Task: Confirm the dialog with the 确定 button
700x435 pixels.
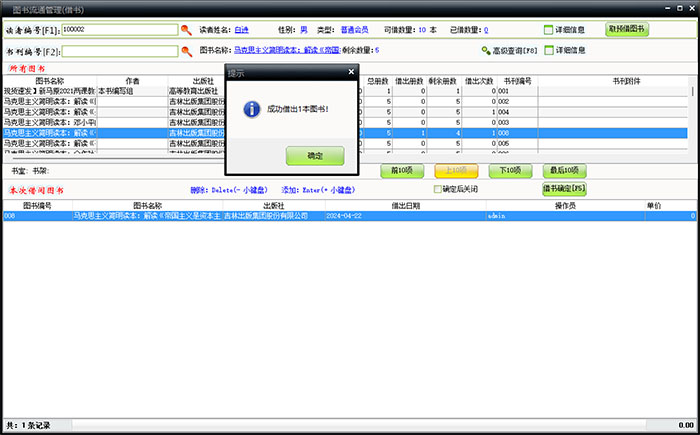Action: 315,156
